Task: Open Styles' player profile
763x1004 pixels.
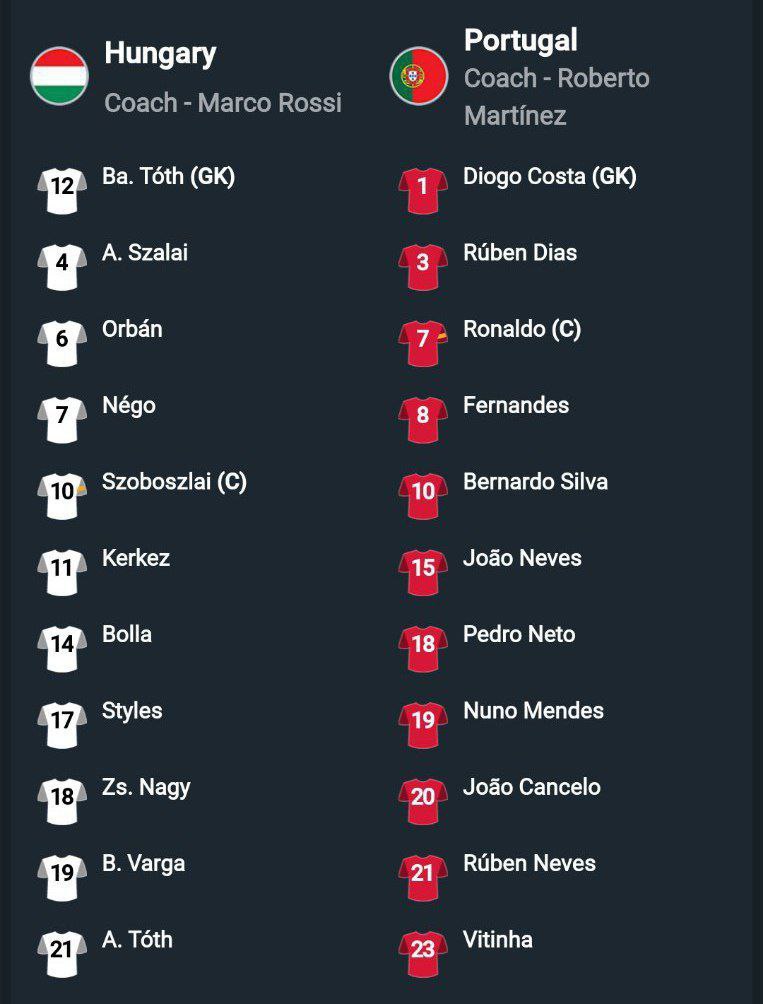Action: pyautogui.click(x=132, y=711)
